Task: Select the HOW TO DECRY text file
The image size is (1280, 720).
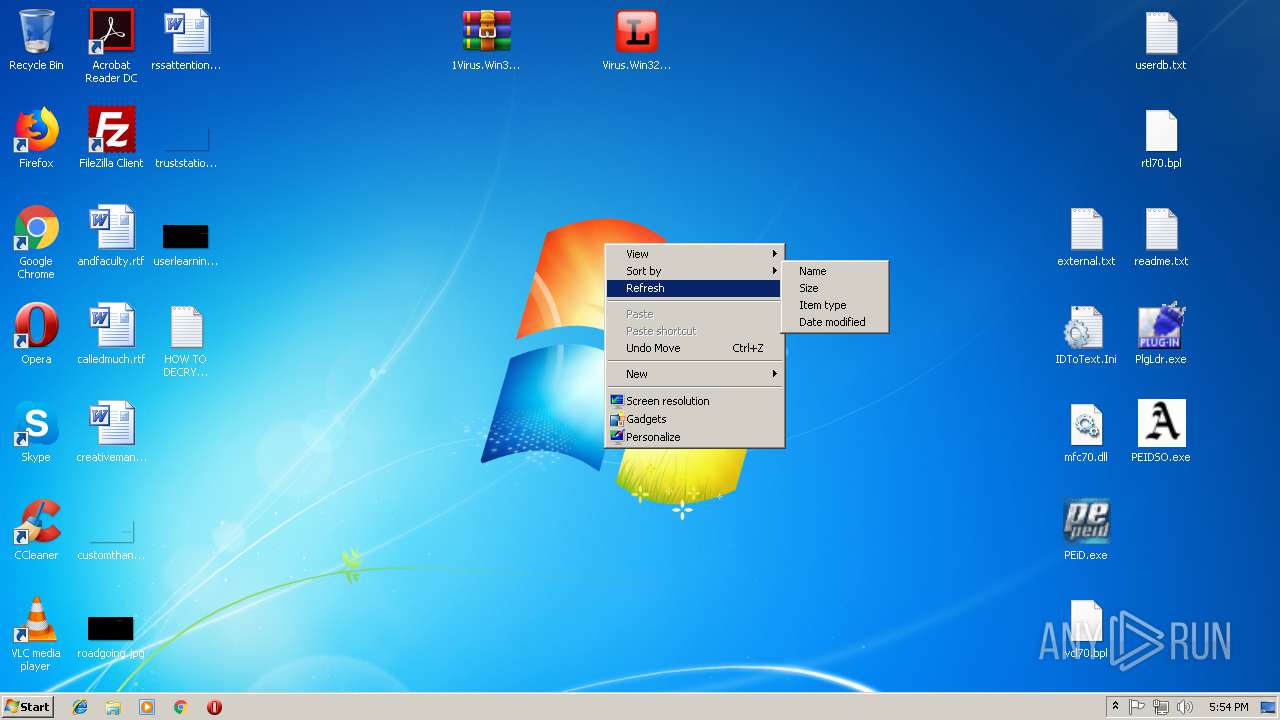Action: tap(186, 341)
